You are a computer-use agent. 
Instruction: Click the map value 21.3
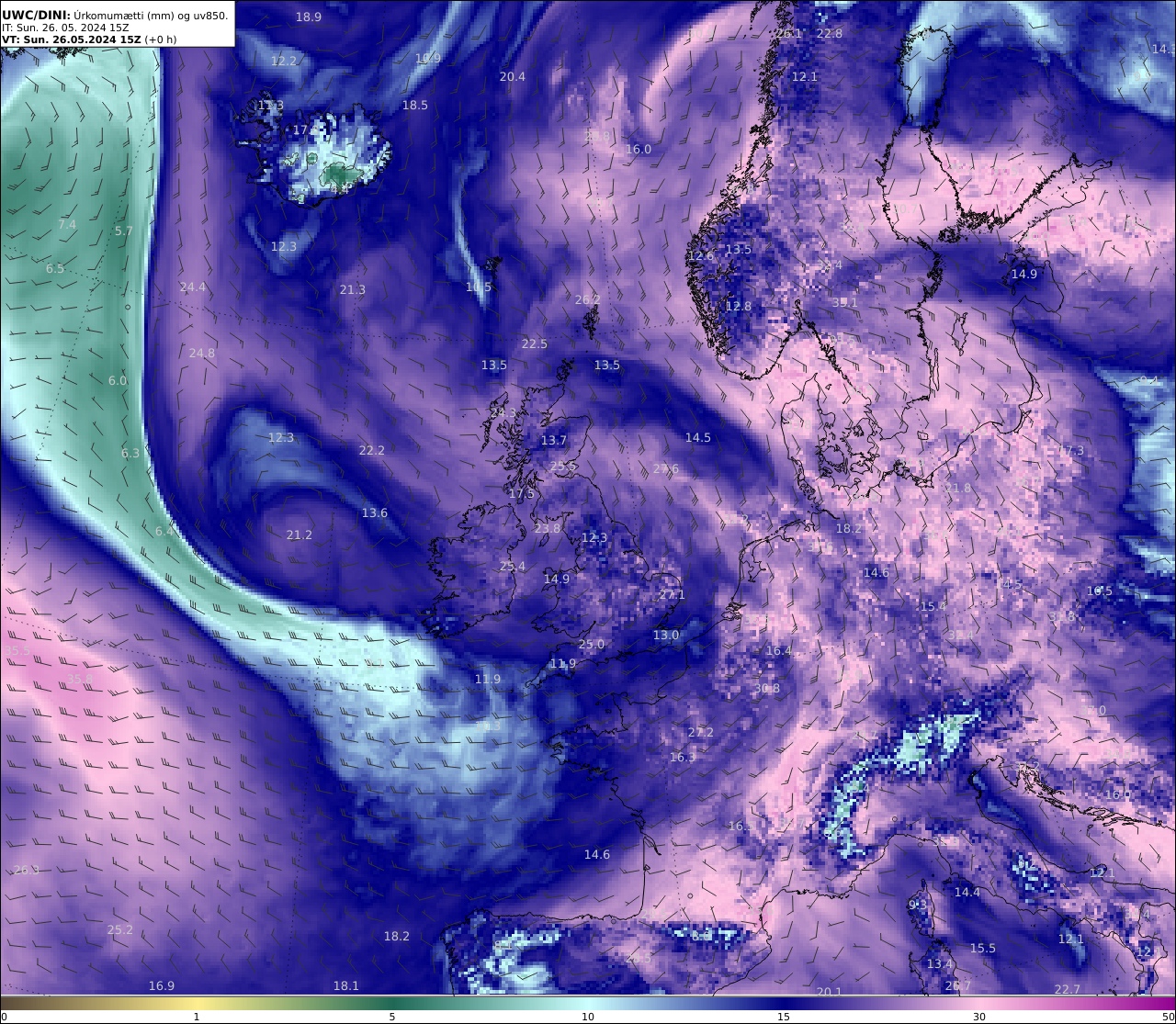click(x=353, y=290)
